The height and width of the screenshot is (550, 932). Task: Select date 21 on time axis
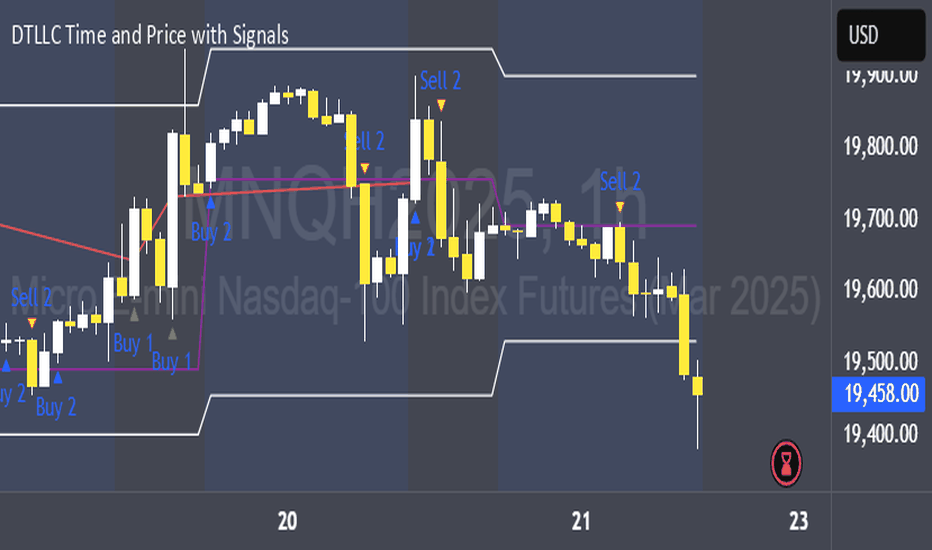(581, 521)
